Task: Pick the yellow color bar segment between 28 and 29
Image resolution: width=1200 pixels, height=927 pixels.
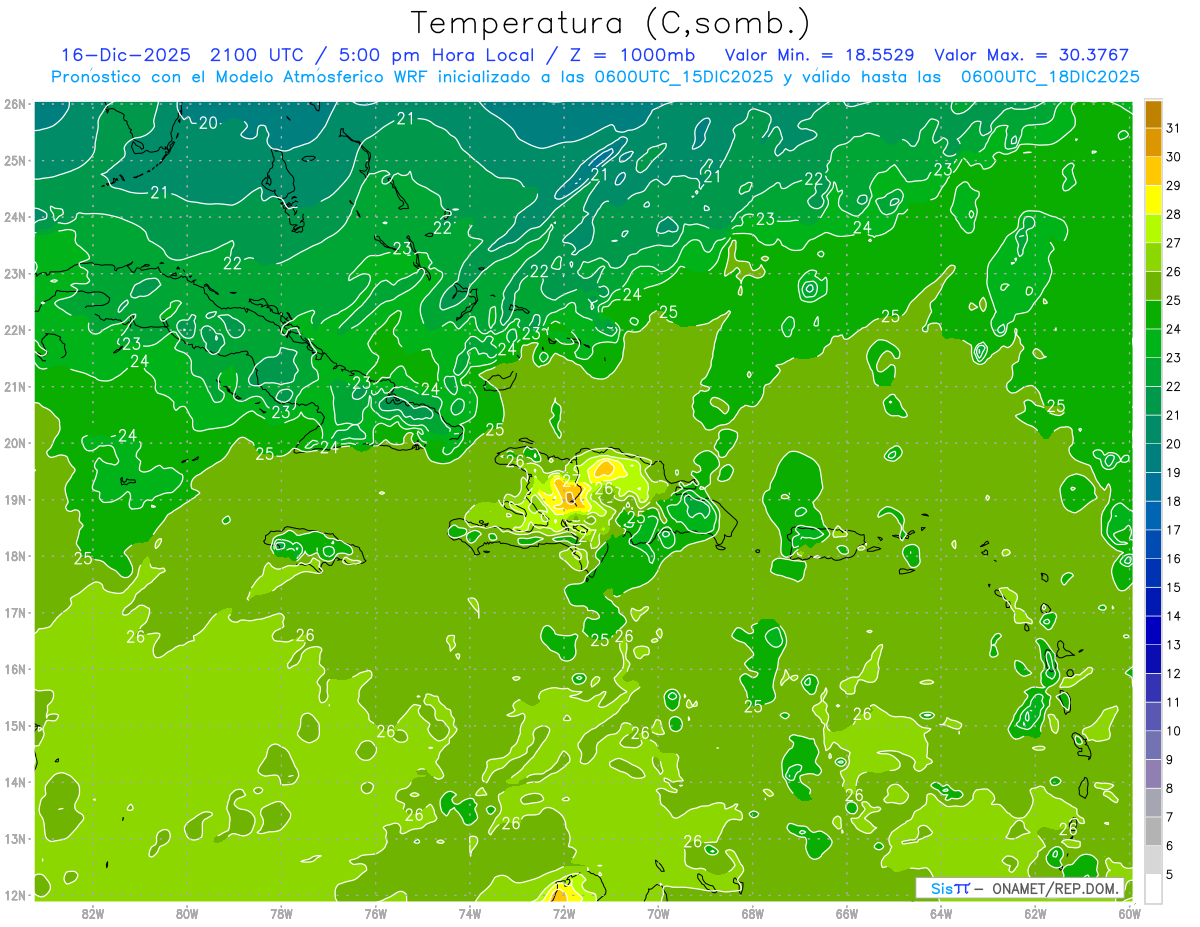Action: click(1153, 200)
